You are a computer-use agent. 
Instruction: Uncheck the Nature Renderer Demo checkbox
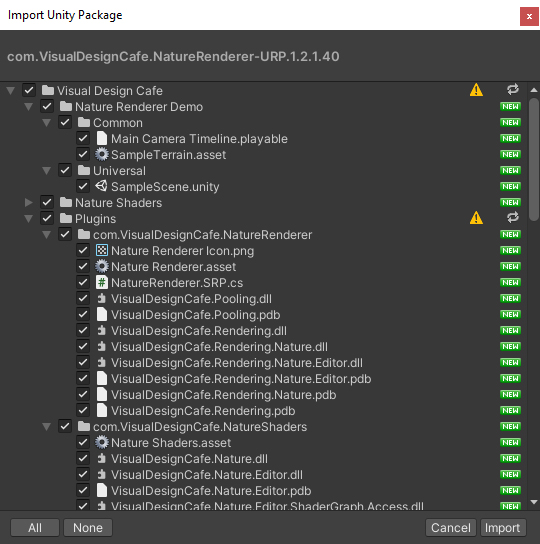pyautogui.click(x=47, y=106)
